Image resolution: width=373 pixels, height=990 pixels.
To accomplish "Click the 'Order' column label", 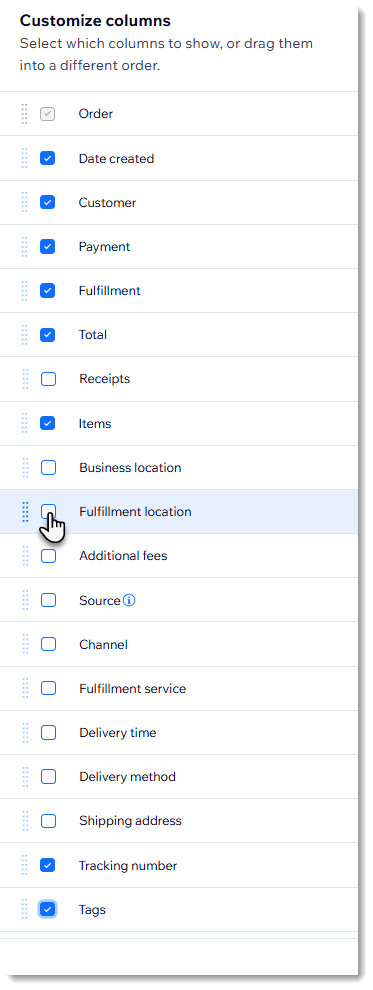I will tap(96, 114).
